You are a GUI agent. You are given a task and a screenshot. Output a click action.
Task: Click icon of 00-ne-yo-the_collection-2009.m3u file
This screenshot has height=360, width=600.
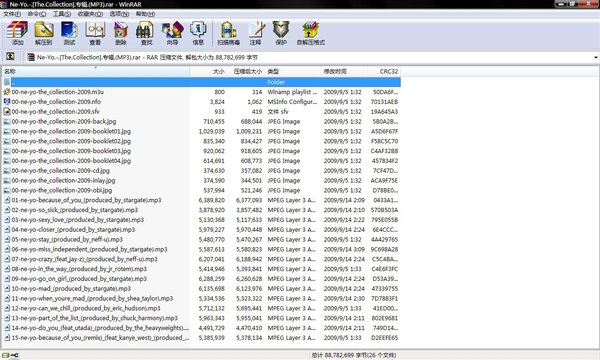pyautogui.click(x=7, y=92)
